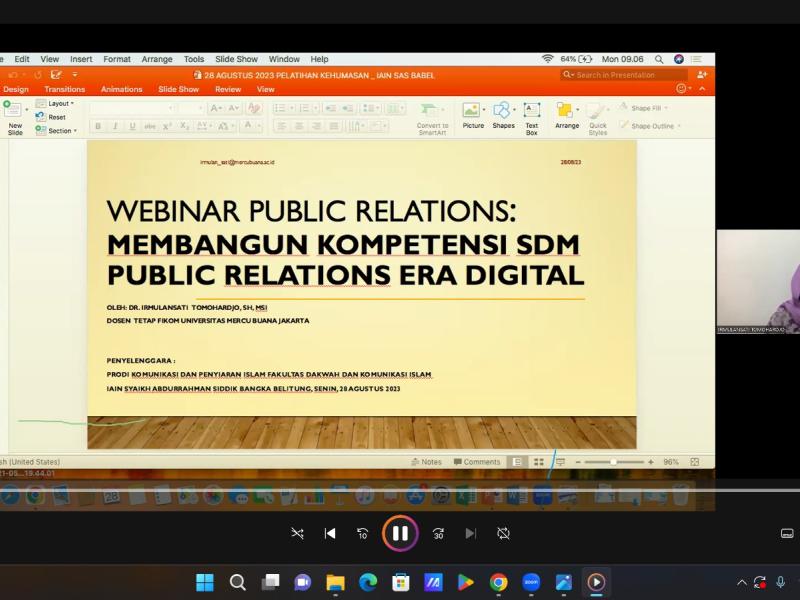Screen dimensions: 800x600
Task: Launch Google Chrome from the taskbar
Action: click(x=498, y=582)
